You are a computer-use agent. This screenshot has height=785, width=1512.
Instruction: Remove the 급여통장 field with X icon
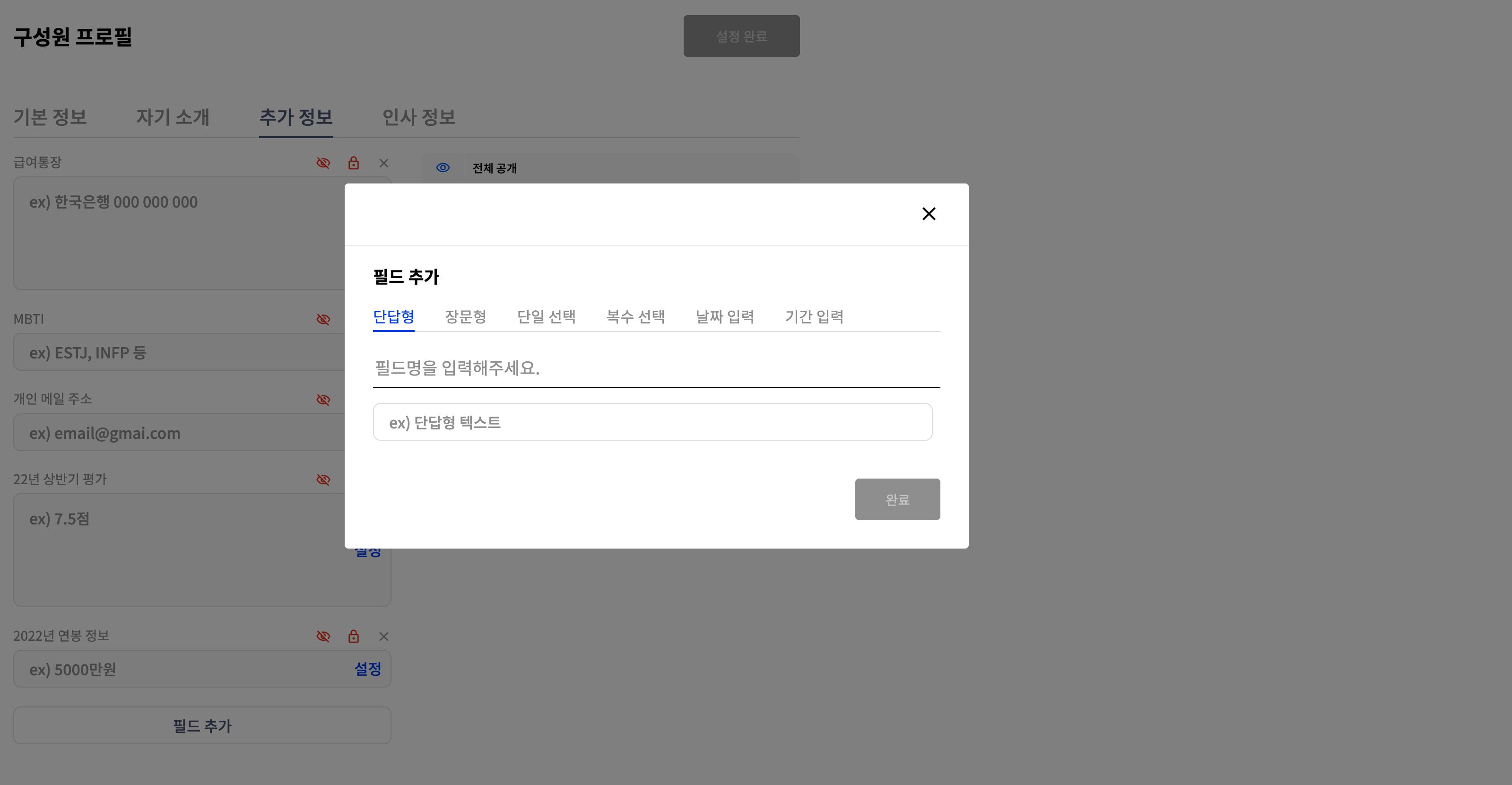(384, 163)
